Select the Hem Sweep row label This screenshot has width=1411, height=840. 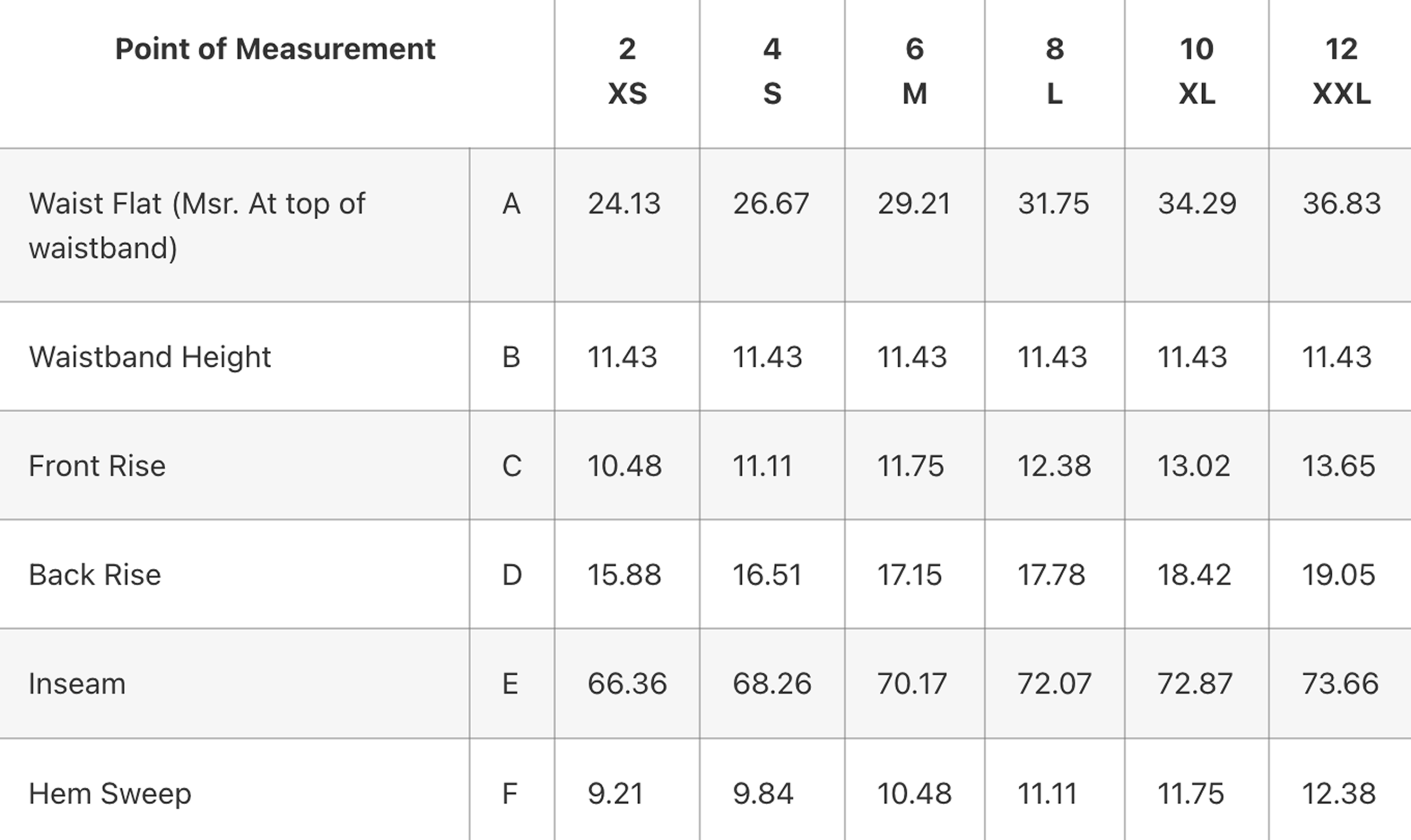[110, 794]
